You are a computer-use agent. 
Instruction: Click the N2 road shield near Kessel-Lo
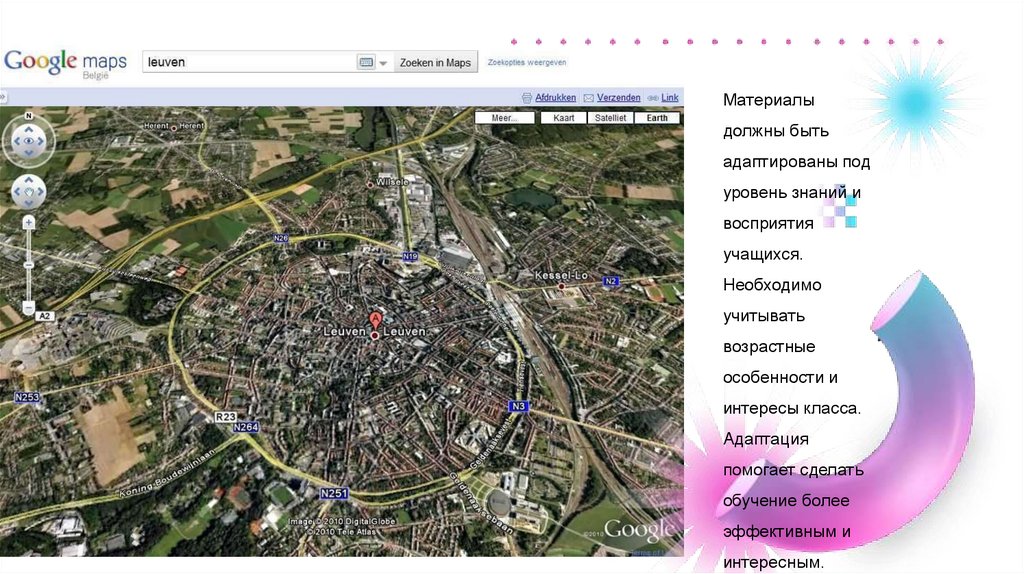[x=610, y=281]
